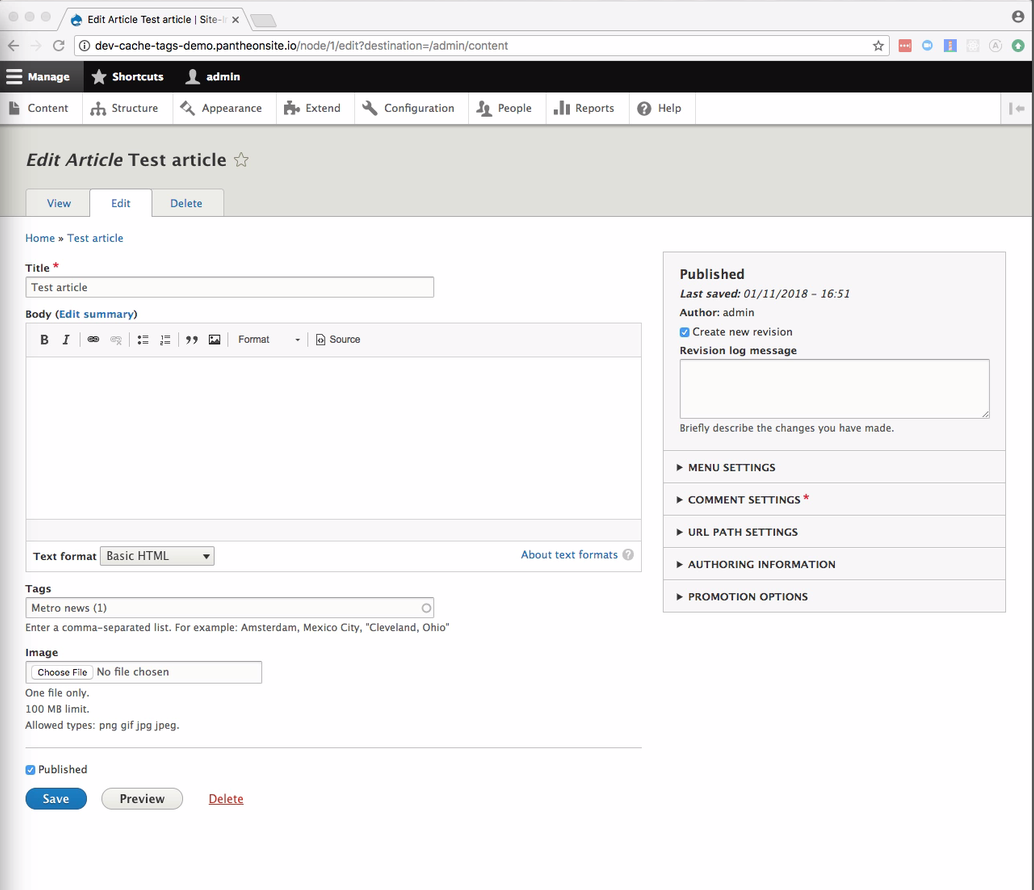
Task: Uncheck the Create new revision checkbox
Action: point(684,331)
